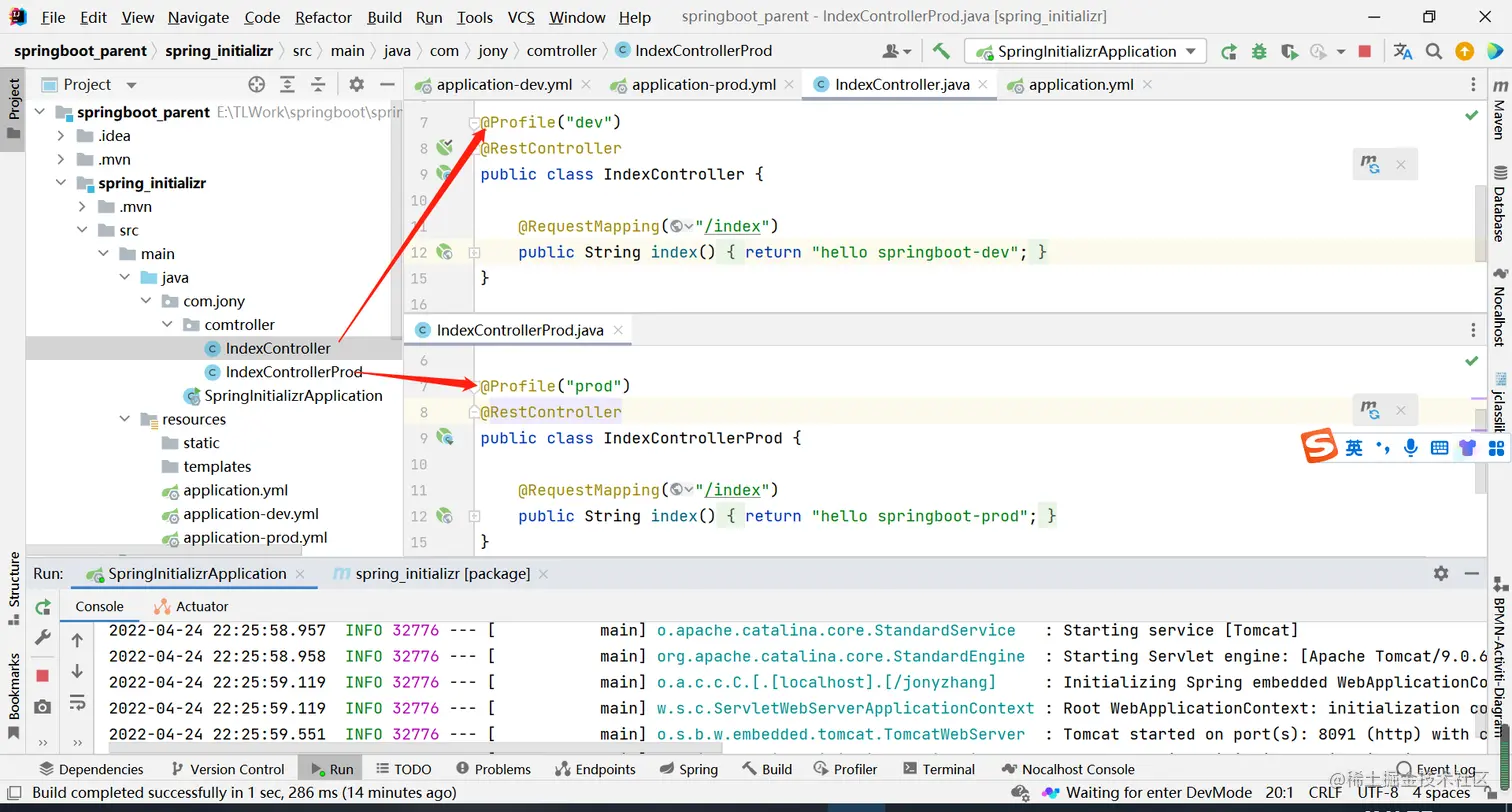The width and height of the screenshot is (1512, 812).
Task: Open Run panel settings gear
Action: click(x=1441, y=573)
